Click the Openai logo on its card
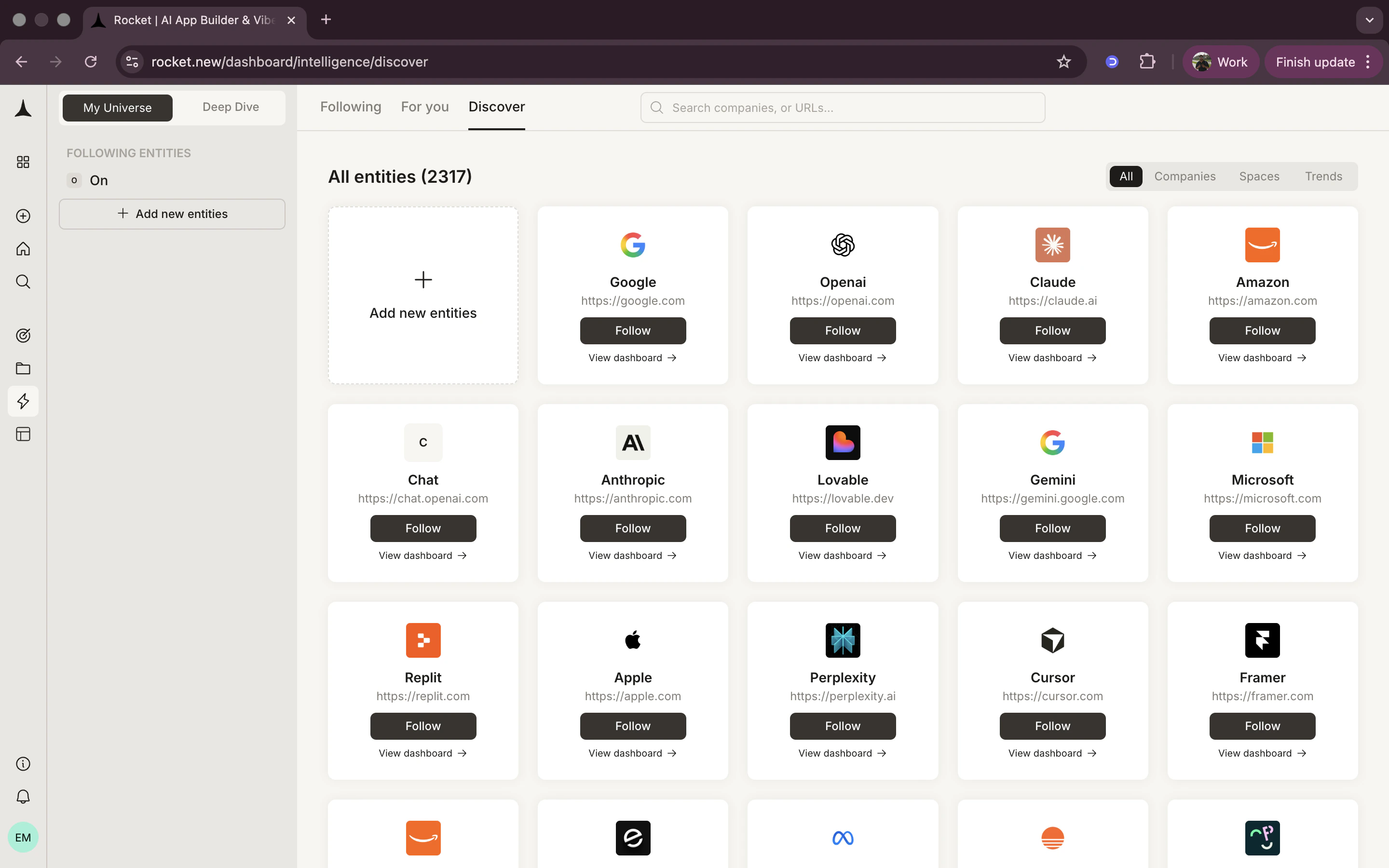1389x868 pixels. pyautogui.click(x=843, y=245)
